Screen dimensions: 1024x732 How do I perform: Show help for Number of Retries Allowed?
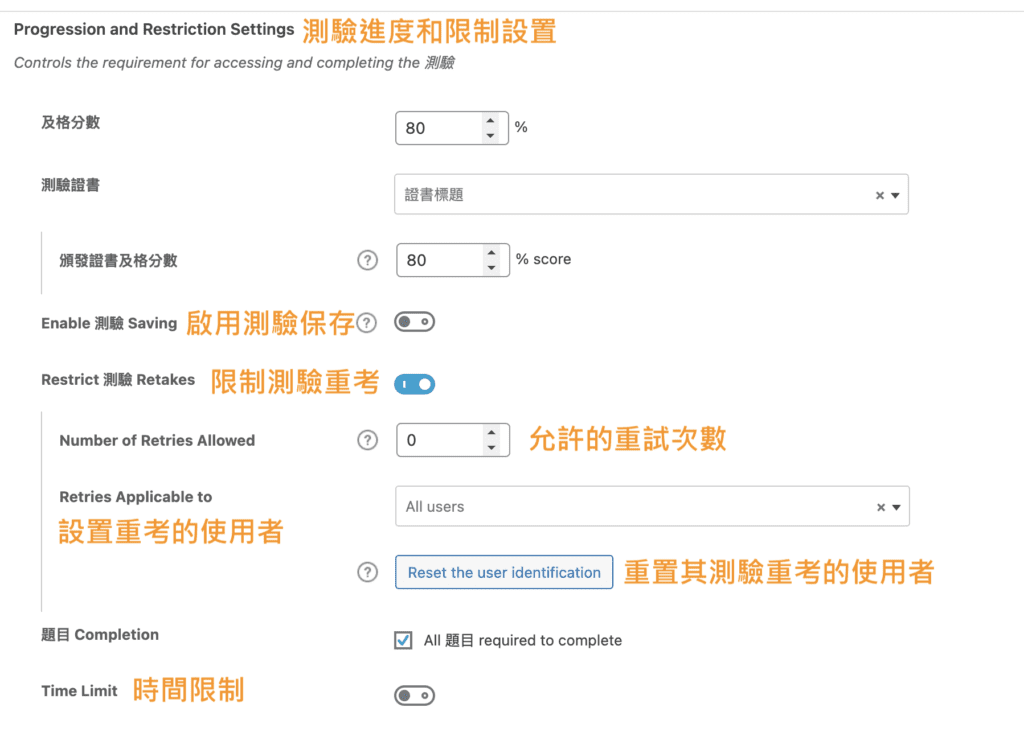[368, 440]
